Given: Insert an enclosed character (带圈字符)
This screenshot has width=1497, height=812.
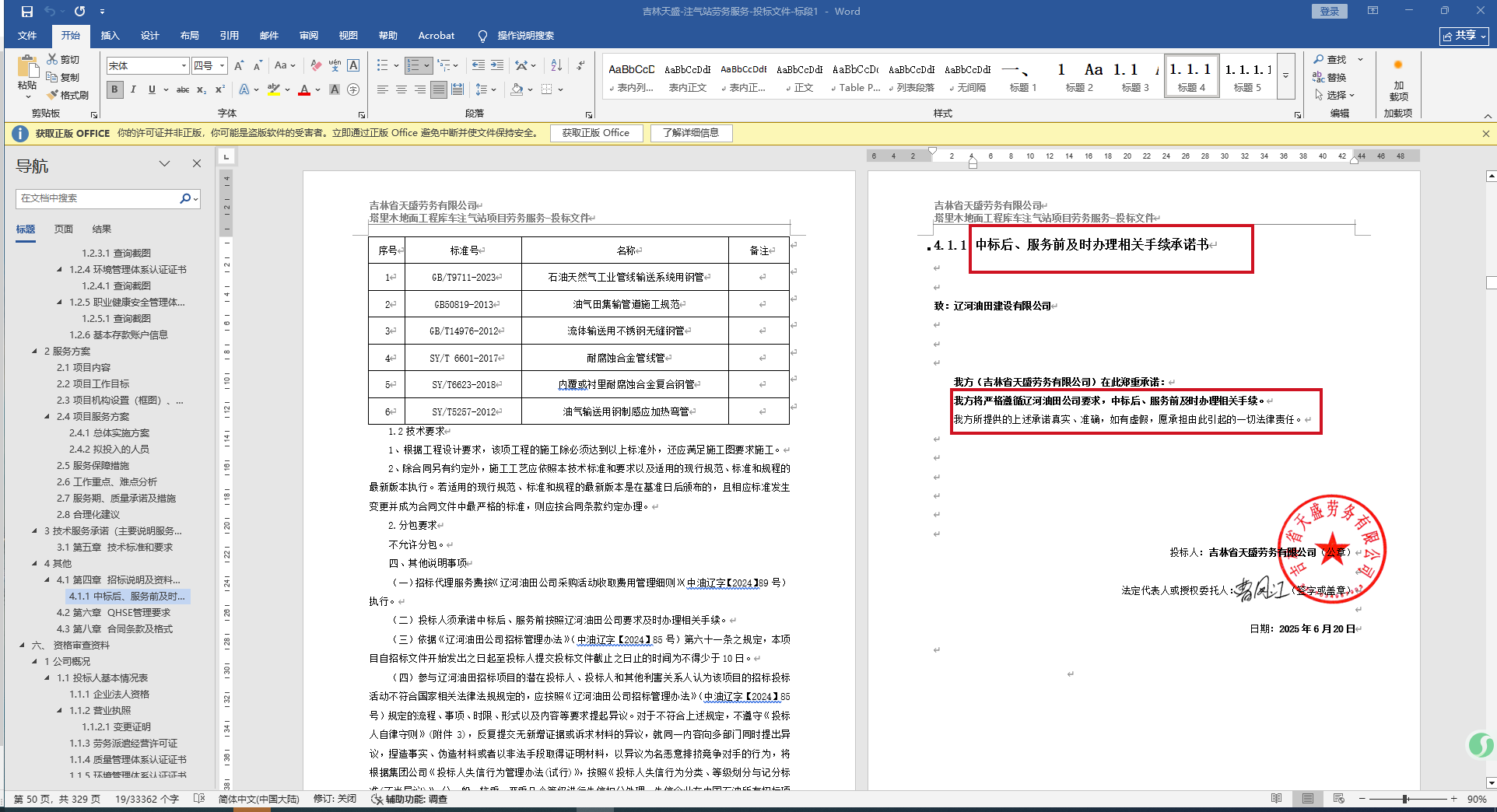Looking at the screenshot, I should [x=353, y=89].
